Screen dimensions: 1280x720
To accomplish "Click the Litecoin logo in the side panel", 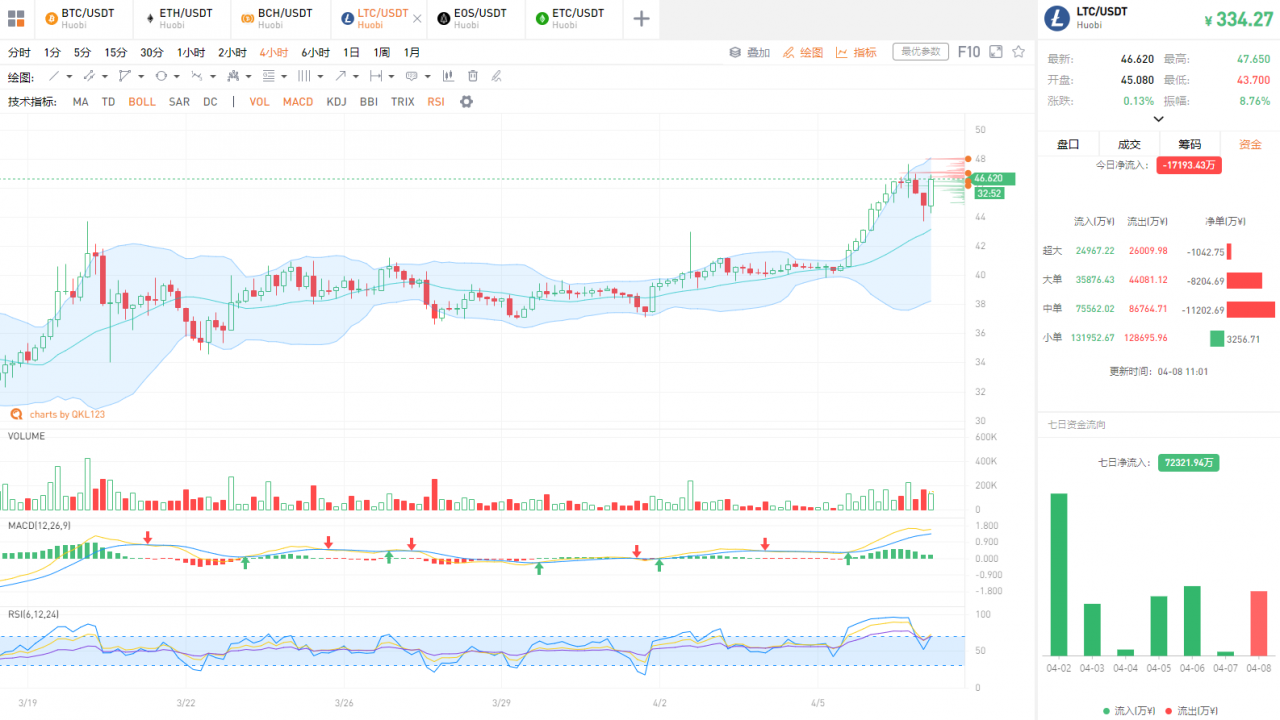I will click(1056, 18).
